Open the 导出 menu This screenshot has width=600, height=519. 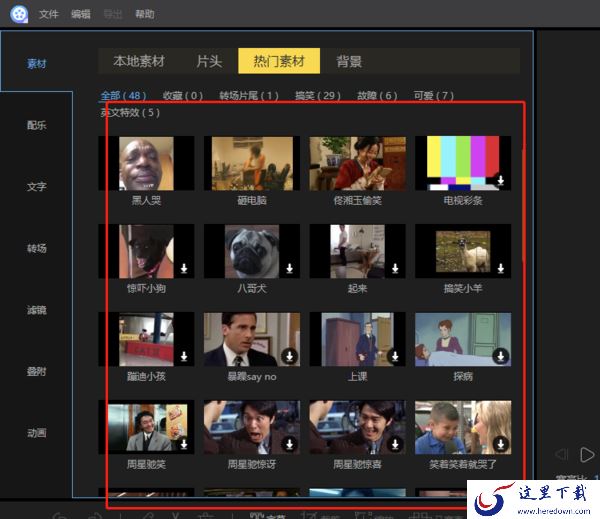113,15
